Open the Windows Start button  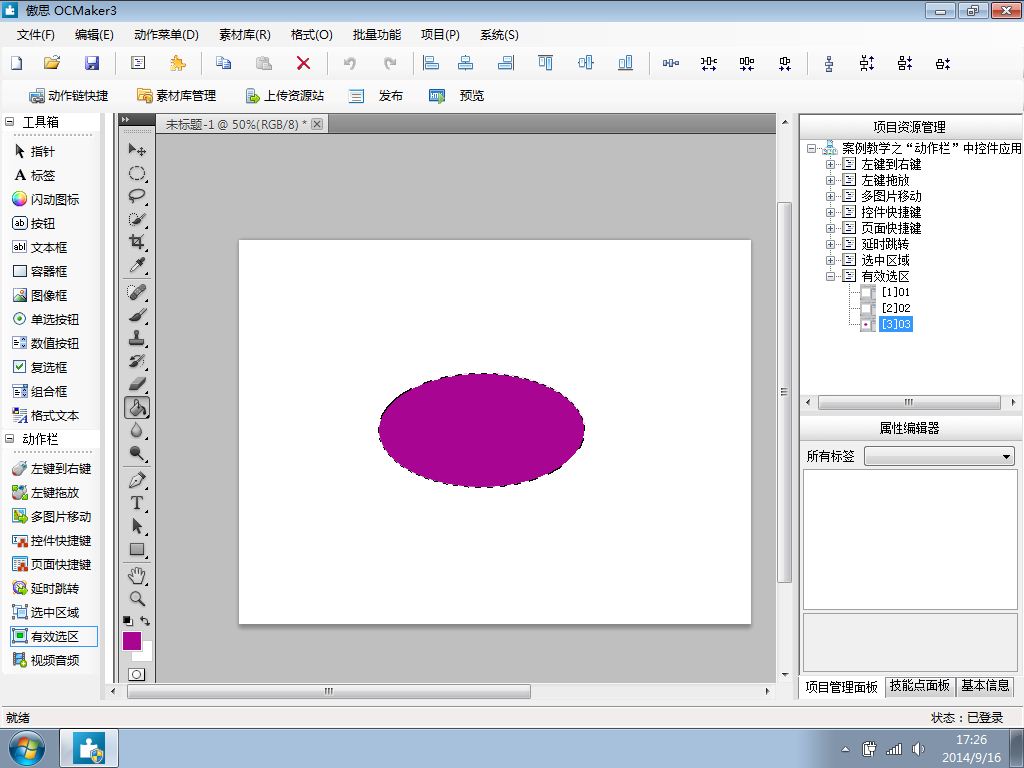point(27,748)
